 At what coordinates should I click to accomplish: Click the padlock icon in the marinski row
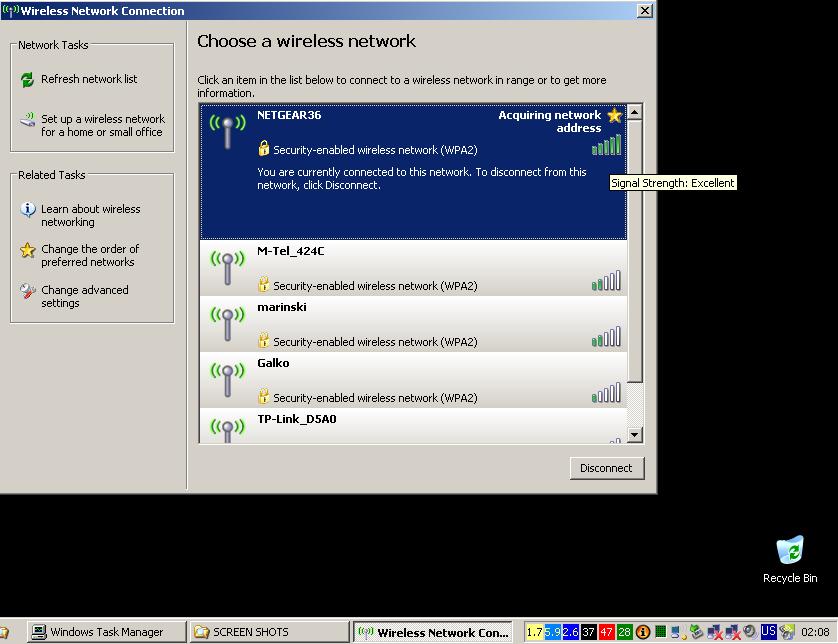click(263, 340)
